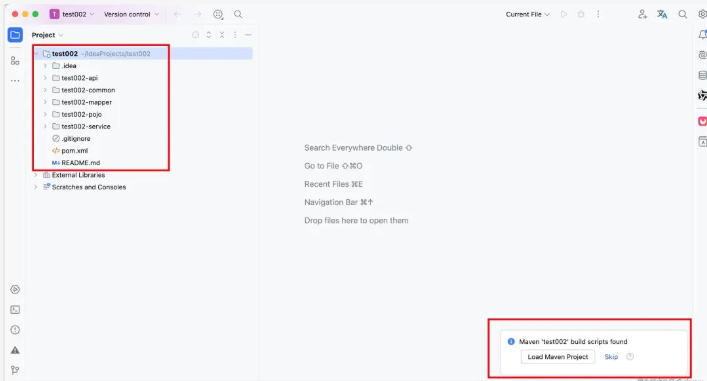The height and width of the screenshot is (381, 707).
Task: Select the test002 root project row
Action: click(142, 54)
